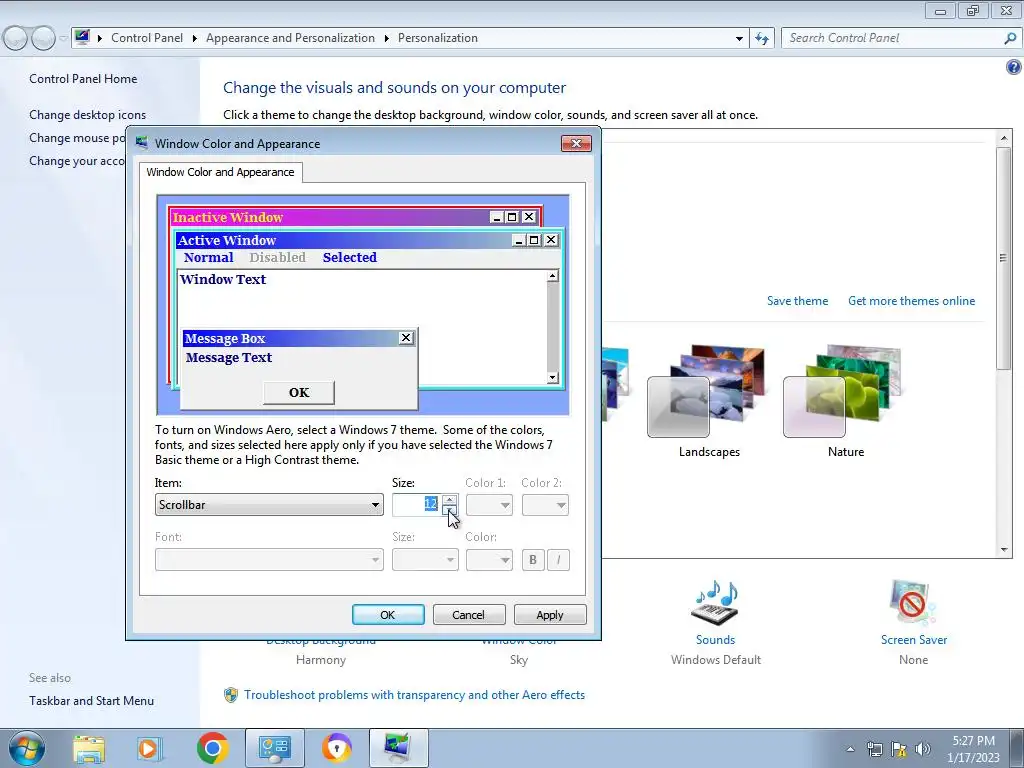Image resolution: width=1024 pixels, height=768 pixels.
Task: Click the Screen Saver link text
Action: pyautogui.click(x=914, y=640)
